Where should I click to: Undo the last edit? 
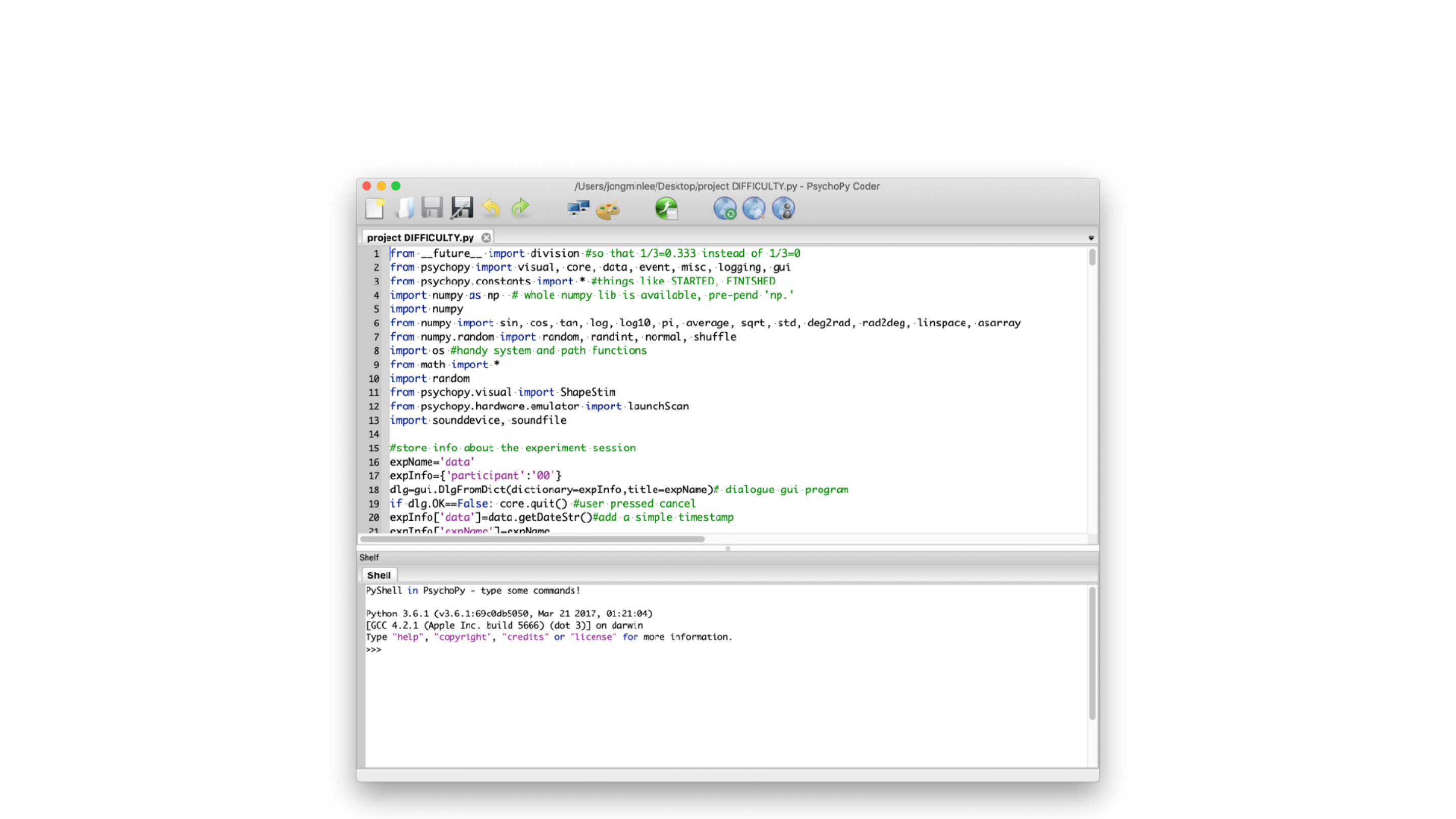point(490,209)
